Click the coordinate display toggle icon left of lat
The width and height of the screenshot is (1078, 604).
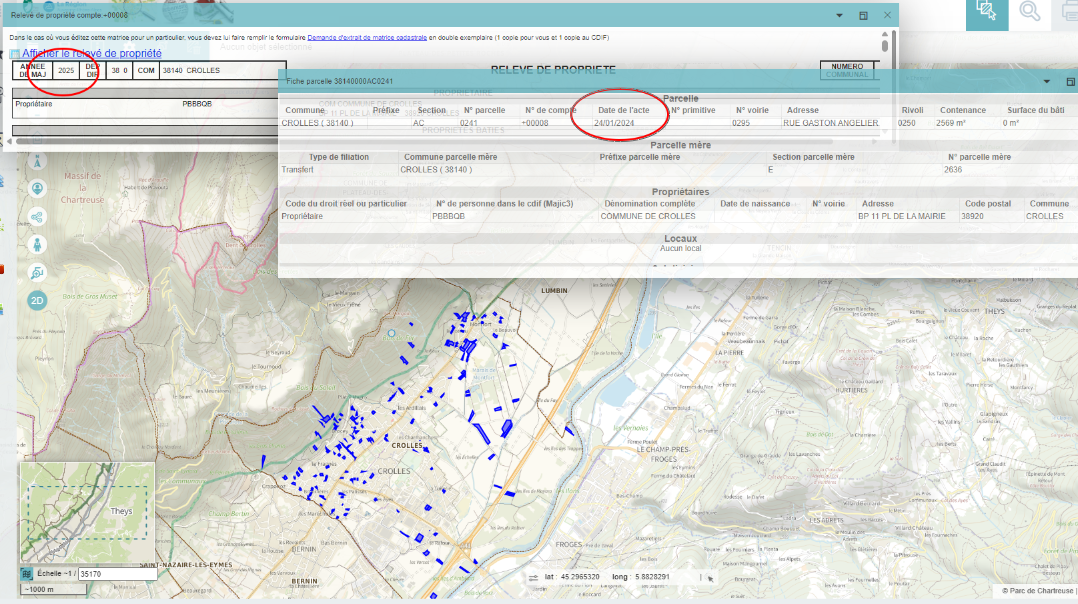coord(534,578)
